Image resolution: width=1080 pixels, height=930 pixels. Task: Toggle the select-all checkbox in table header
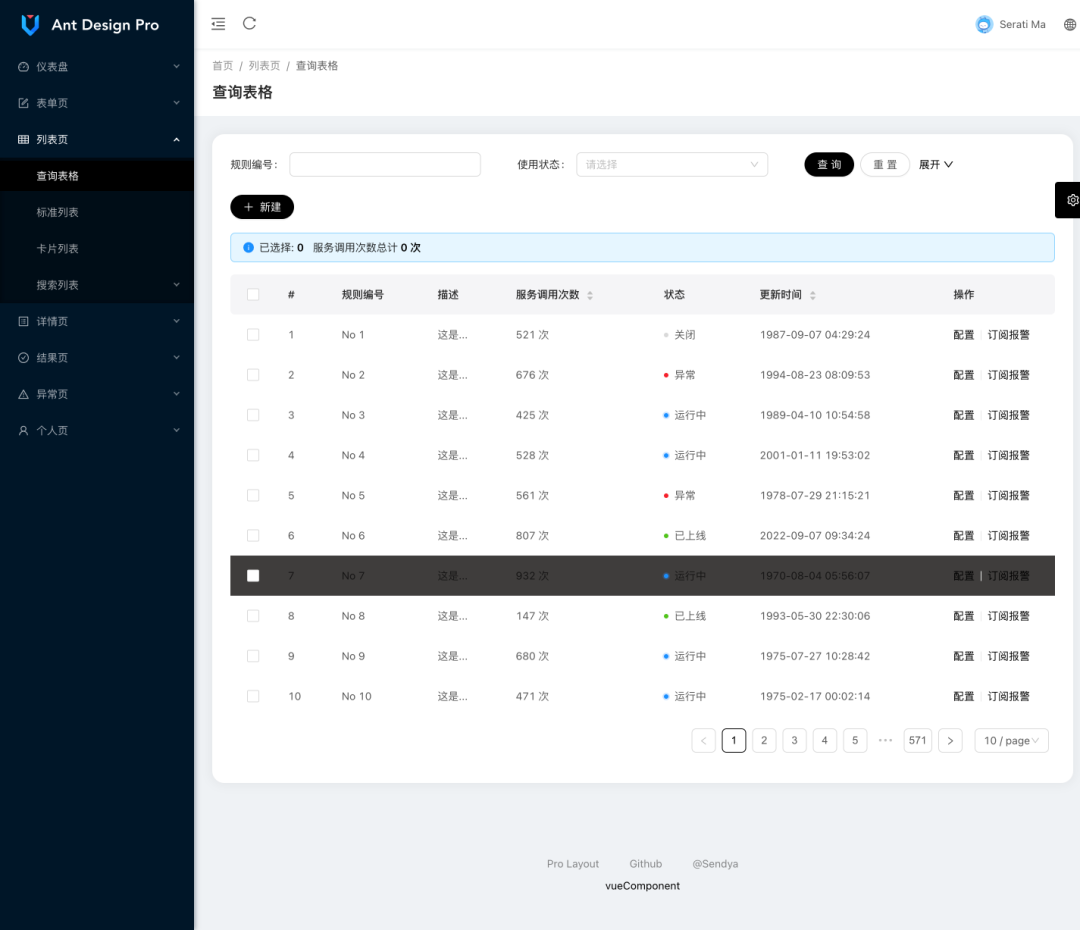click(x=253, y=295)
